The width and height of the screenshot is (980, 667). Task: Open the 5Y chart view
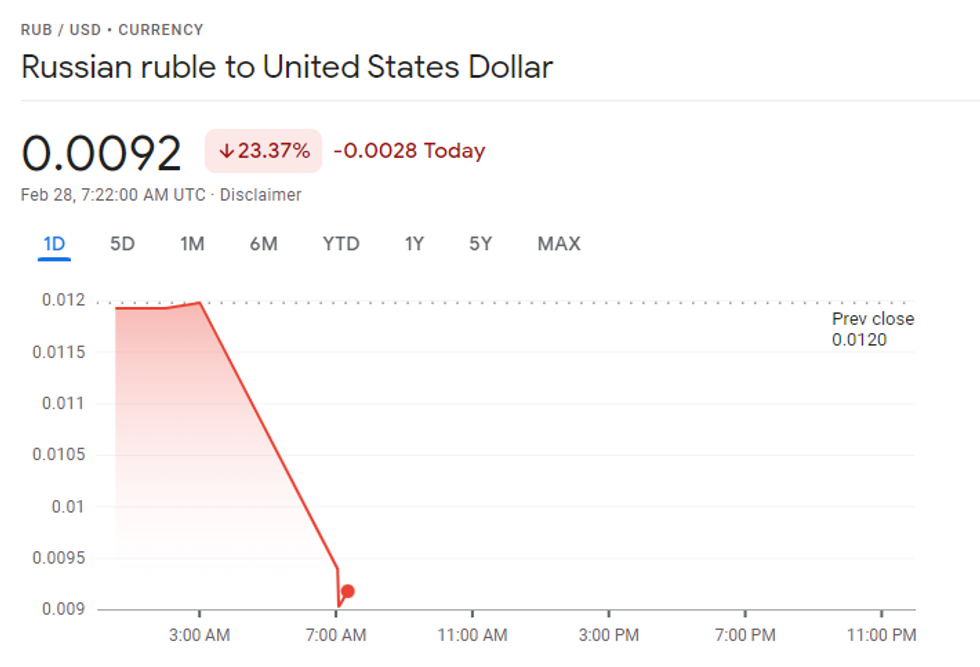pos(478,243)
